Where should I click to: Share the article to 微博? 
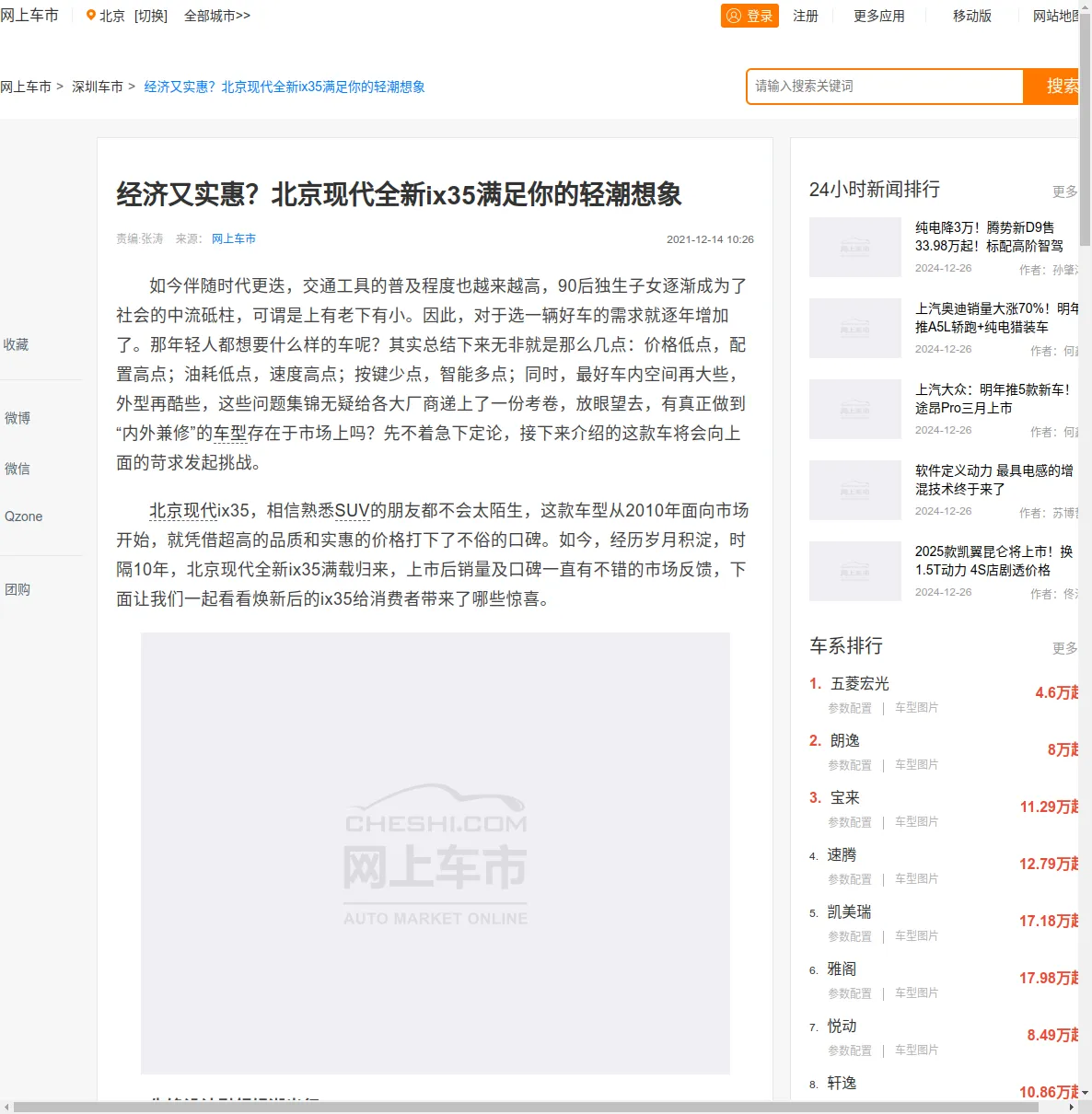[17, 418]
